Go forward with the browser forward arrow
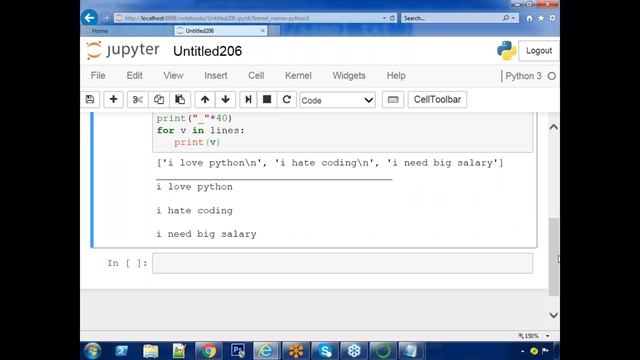This screenshot has height=360, width=640. [x=105, y=18]
